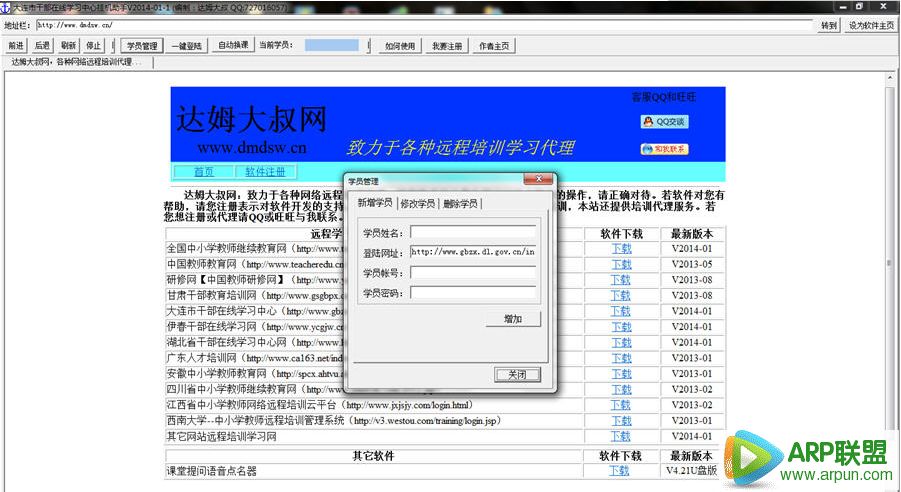Viewport: 901px width, 492px height.
Task: Click the 我要注册 toolbar button
Action: 447,45
